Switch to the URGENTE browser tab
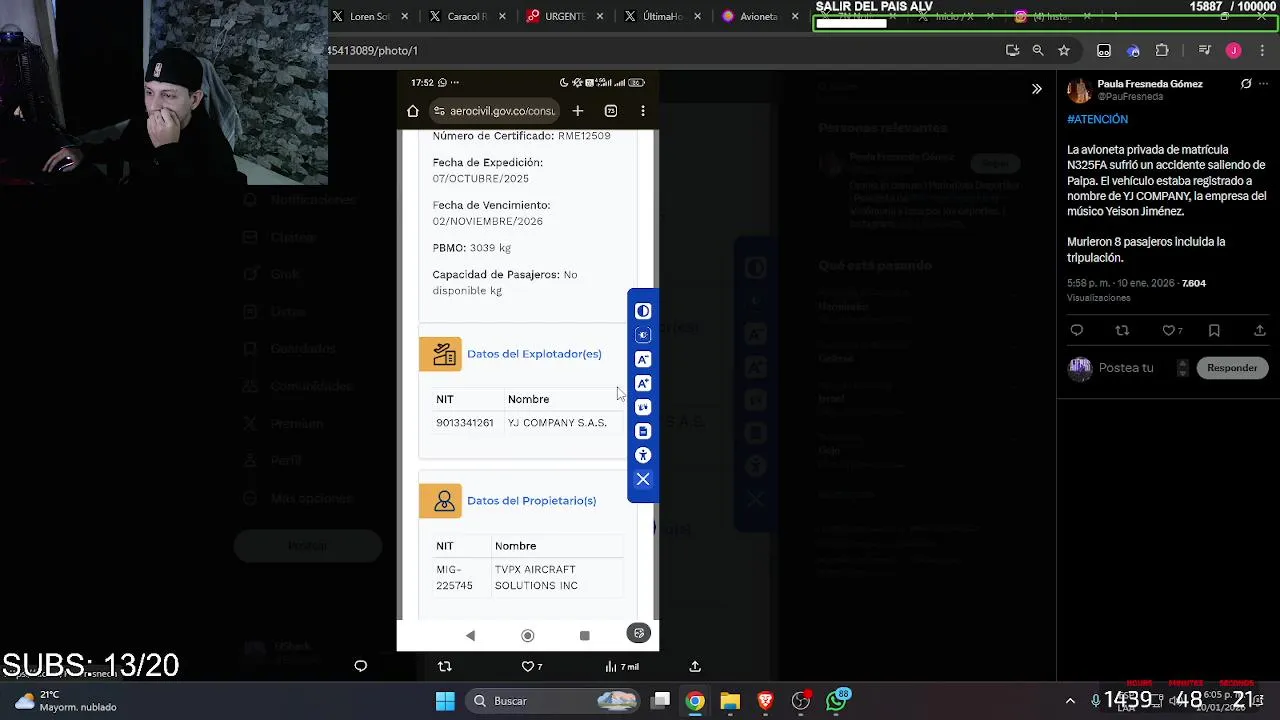Viewport: 1280px width, 720px height. point(562,16)
